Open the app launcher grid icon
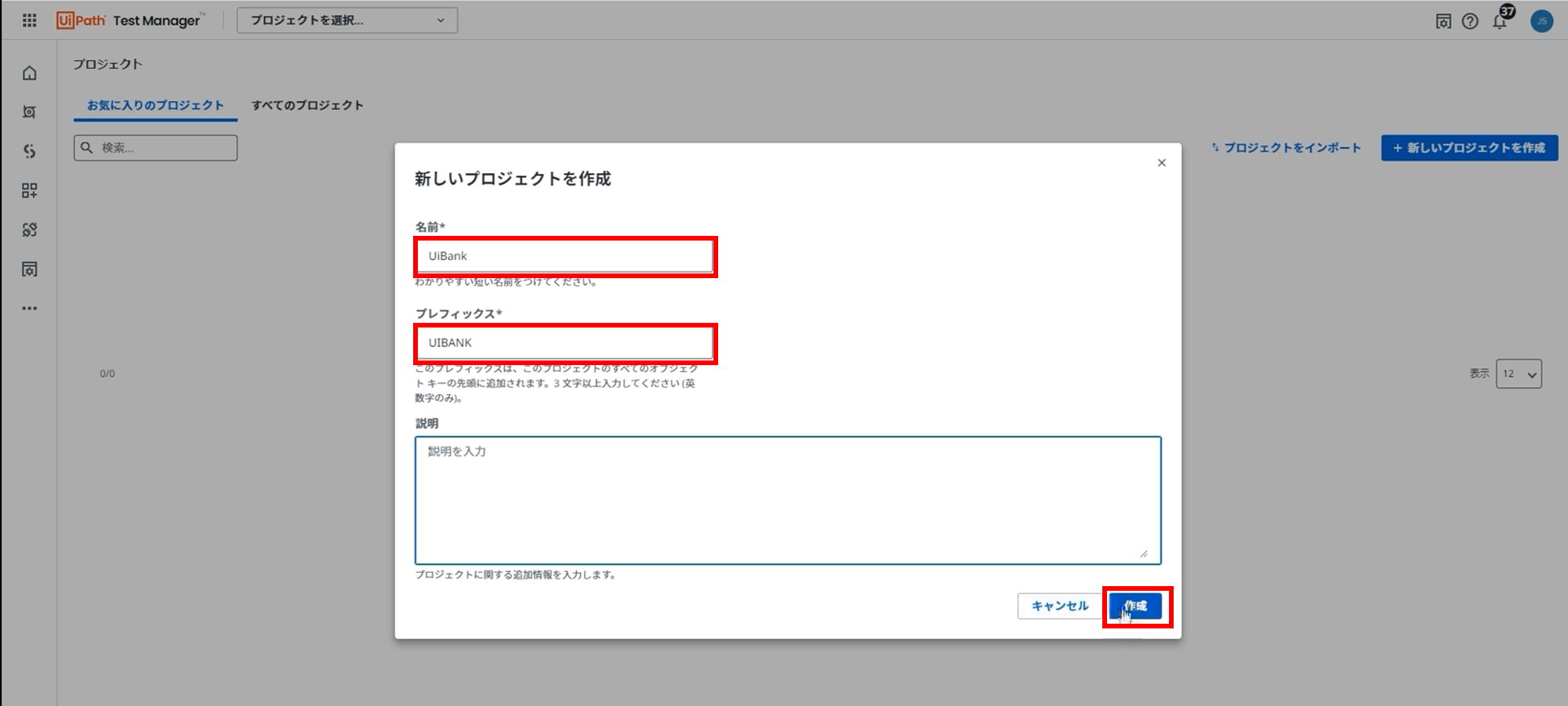This screenshot has height=706, width=1568. [x=30, y=20]
